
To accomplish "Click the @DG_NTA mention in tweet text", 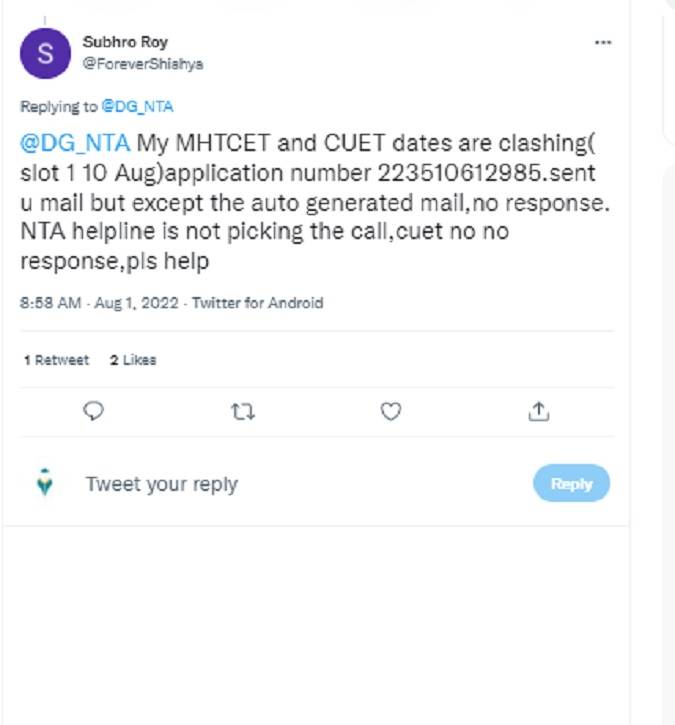I will pyautogui.click(x=75, y=144).
